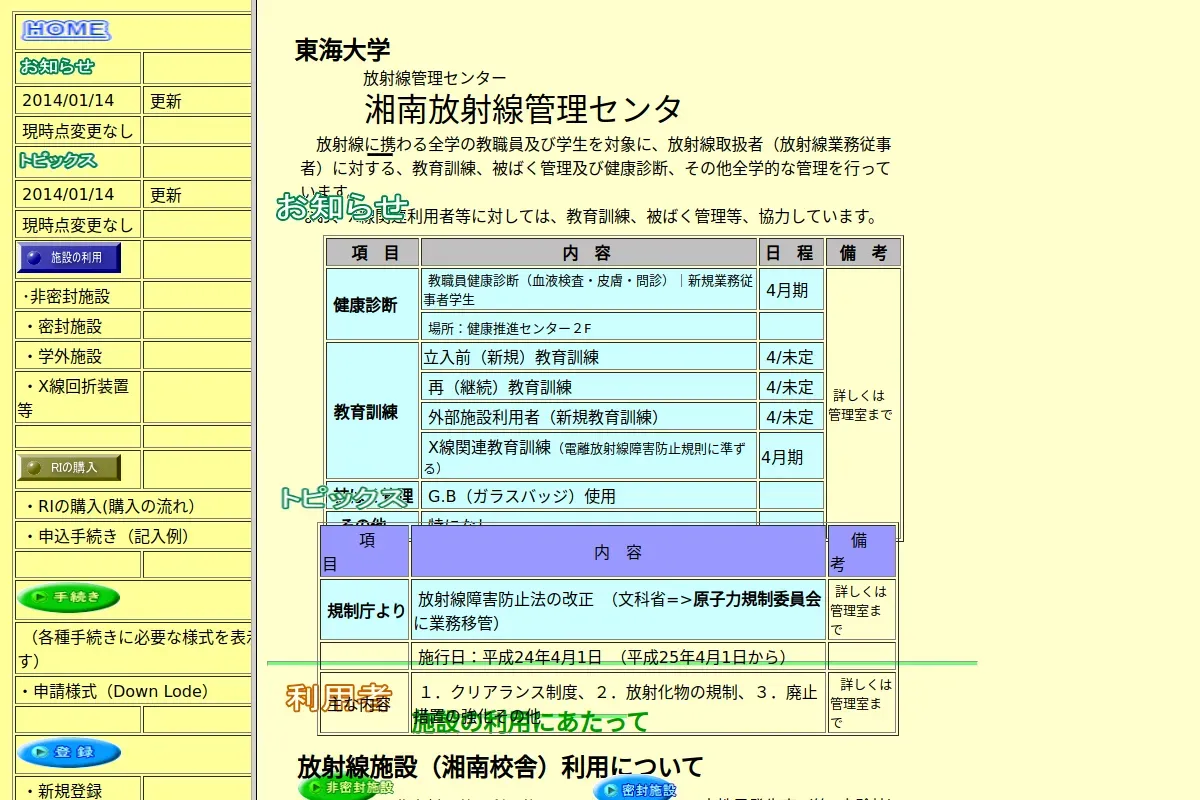Select the 2014/01/14 date under sidebar トピックス

[x=68, y=194]
